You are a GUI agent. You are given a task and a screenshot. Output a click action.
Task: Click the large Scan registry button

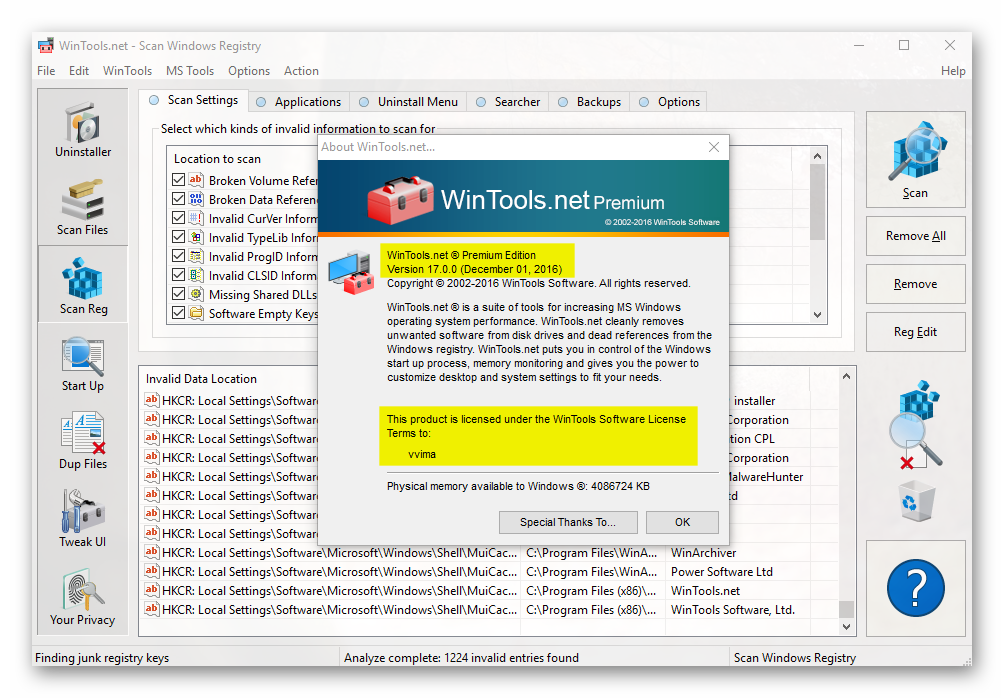[916, 159]
